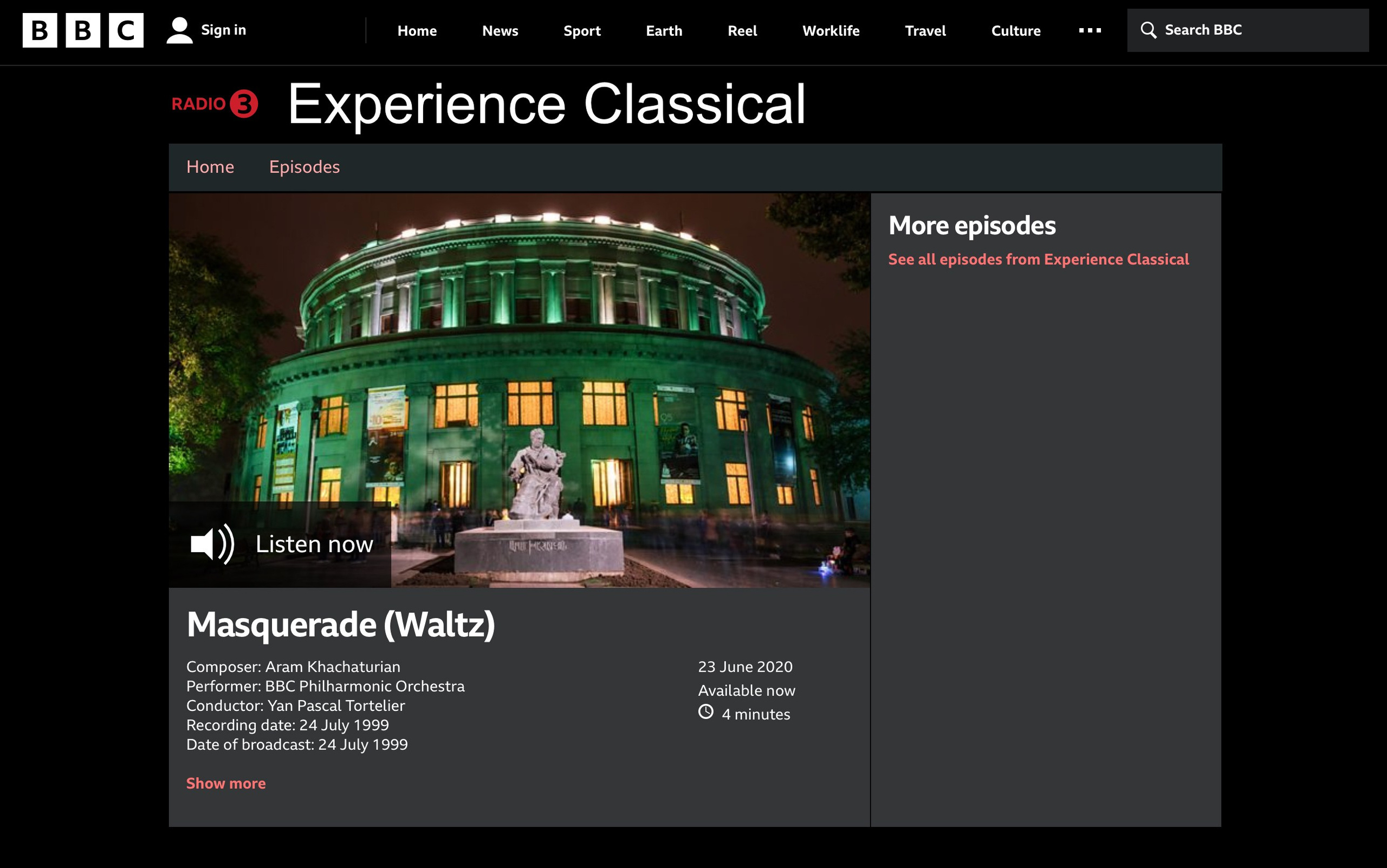
Task: Select Reel in the top navigation
Action: tap(742, 31)
